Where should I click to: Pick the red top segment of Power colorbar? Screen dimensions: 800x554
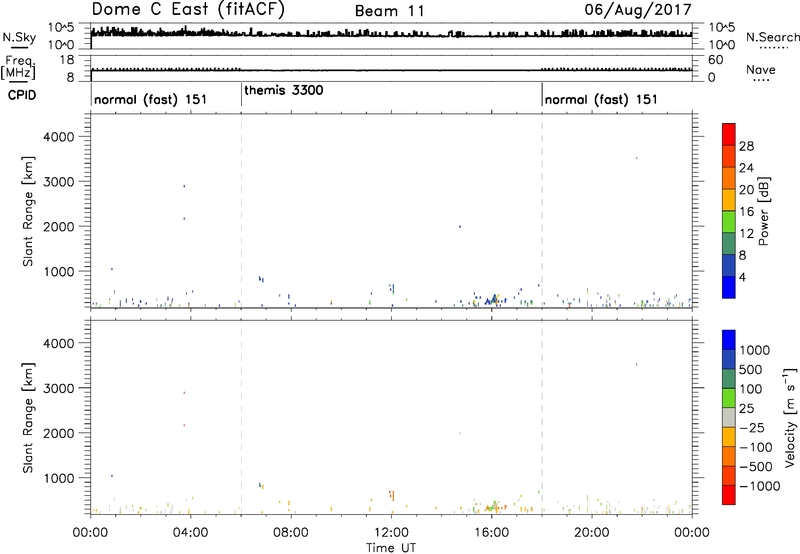tap(729, 134)
